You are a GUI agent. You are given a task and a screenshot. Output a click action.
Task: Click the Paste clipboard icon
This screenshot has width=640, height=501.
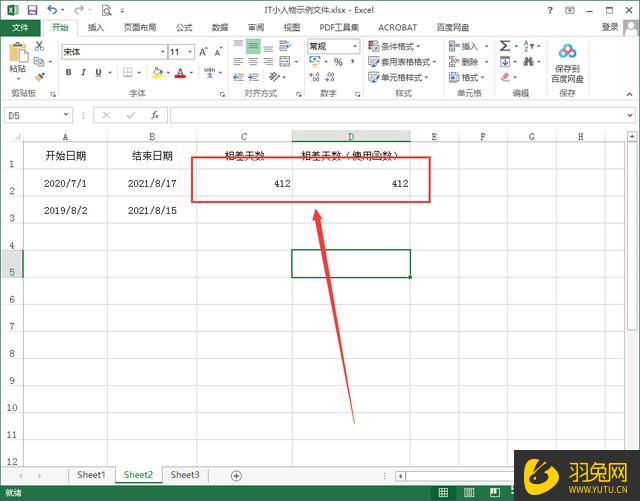pos(18,52)
